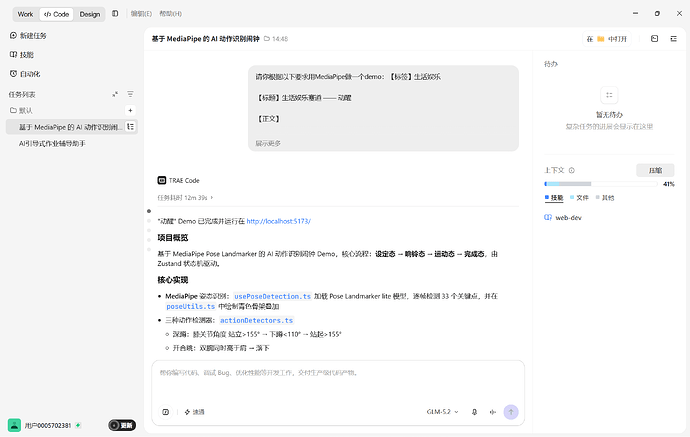Open the usePoseDetection.ts file link
The image size is (690, 437).
272,296
